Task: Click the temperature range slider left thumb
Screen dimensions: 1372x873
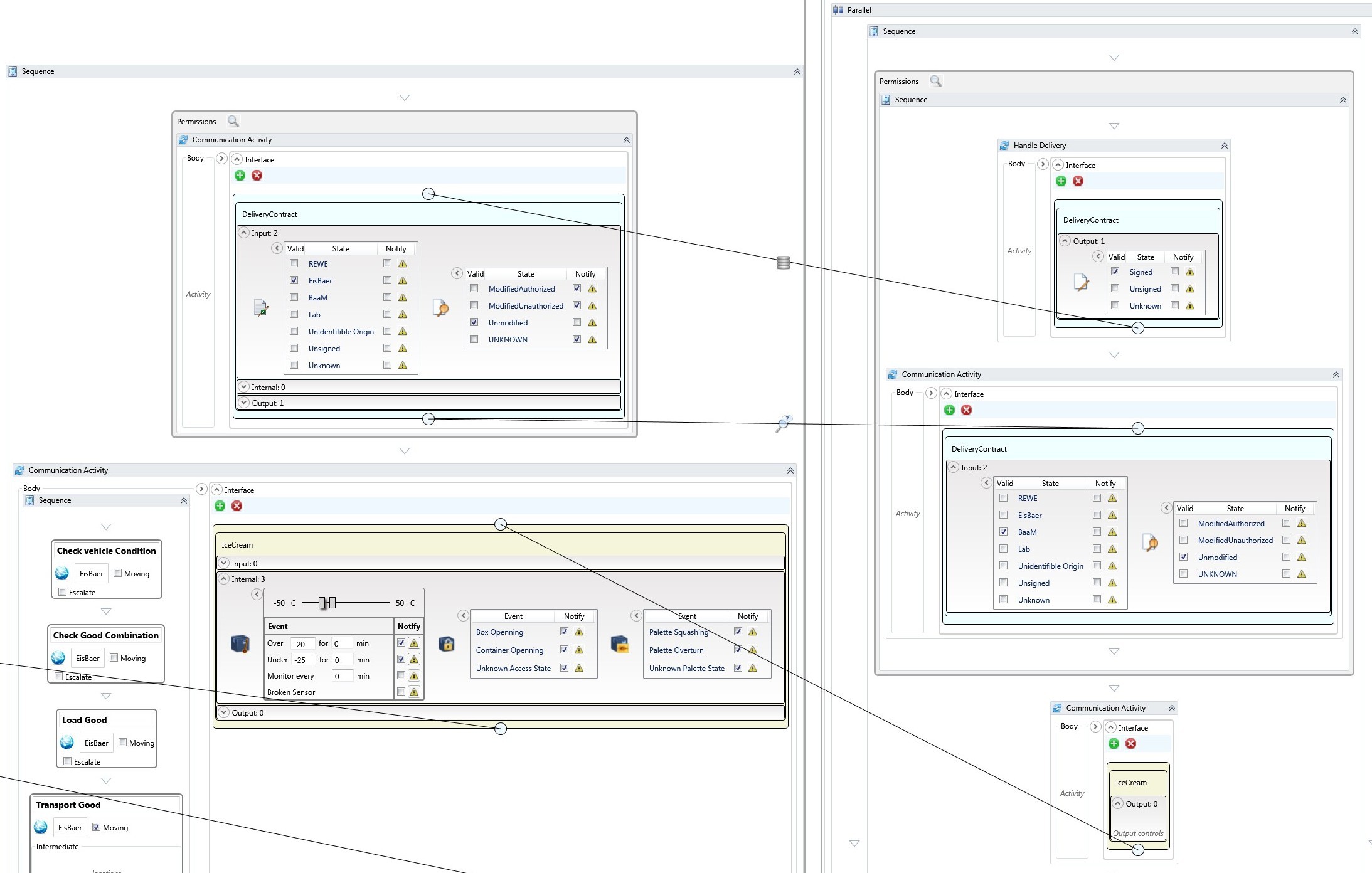Action: (322, 603)
